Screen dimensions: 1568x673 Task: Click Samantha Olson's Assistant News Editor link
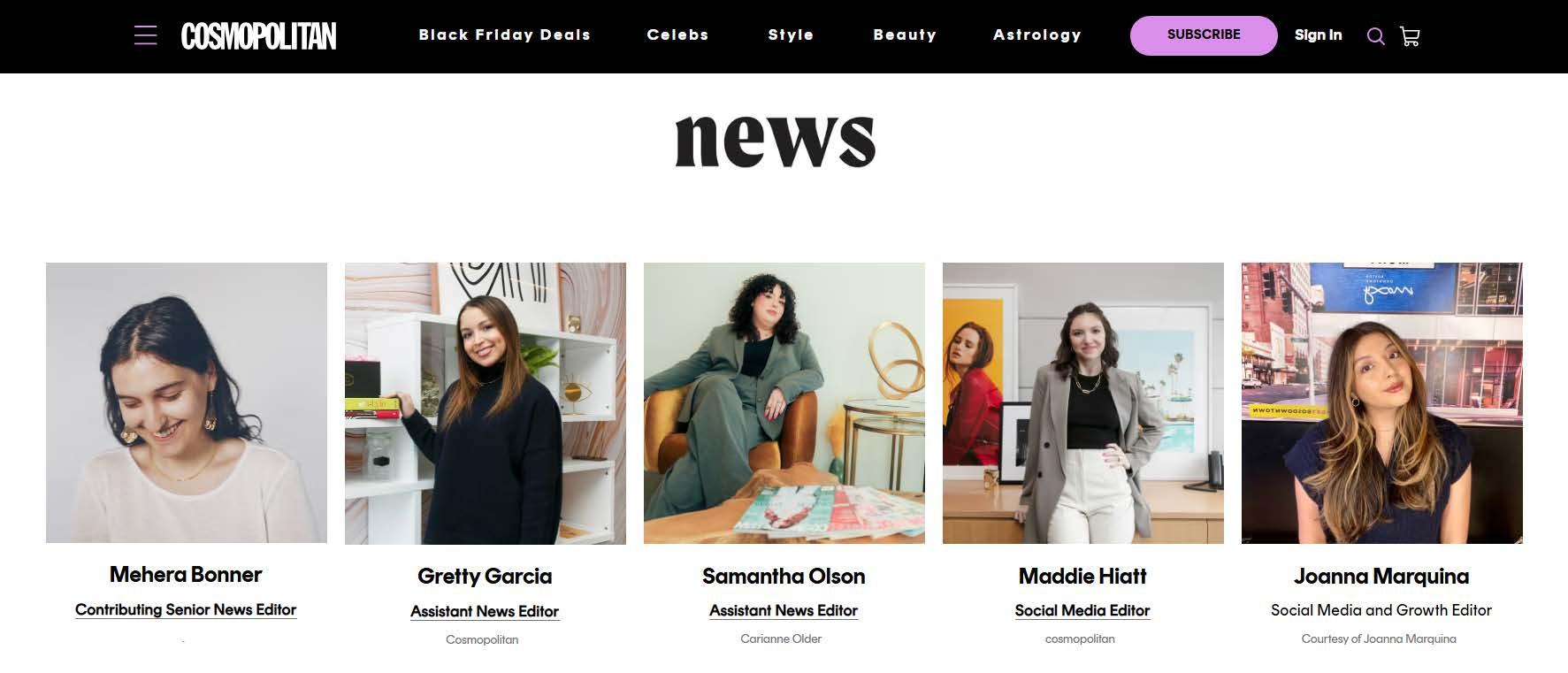pyautogui.click(x=784, y=610)
